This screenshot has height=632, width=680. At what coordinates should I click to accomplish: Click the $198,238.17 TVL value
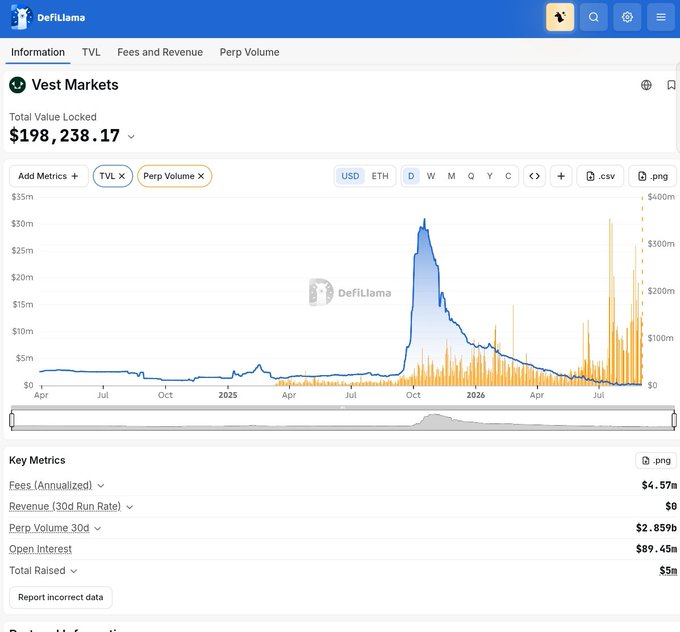point(64,136)
